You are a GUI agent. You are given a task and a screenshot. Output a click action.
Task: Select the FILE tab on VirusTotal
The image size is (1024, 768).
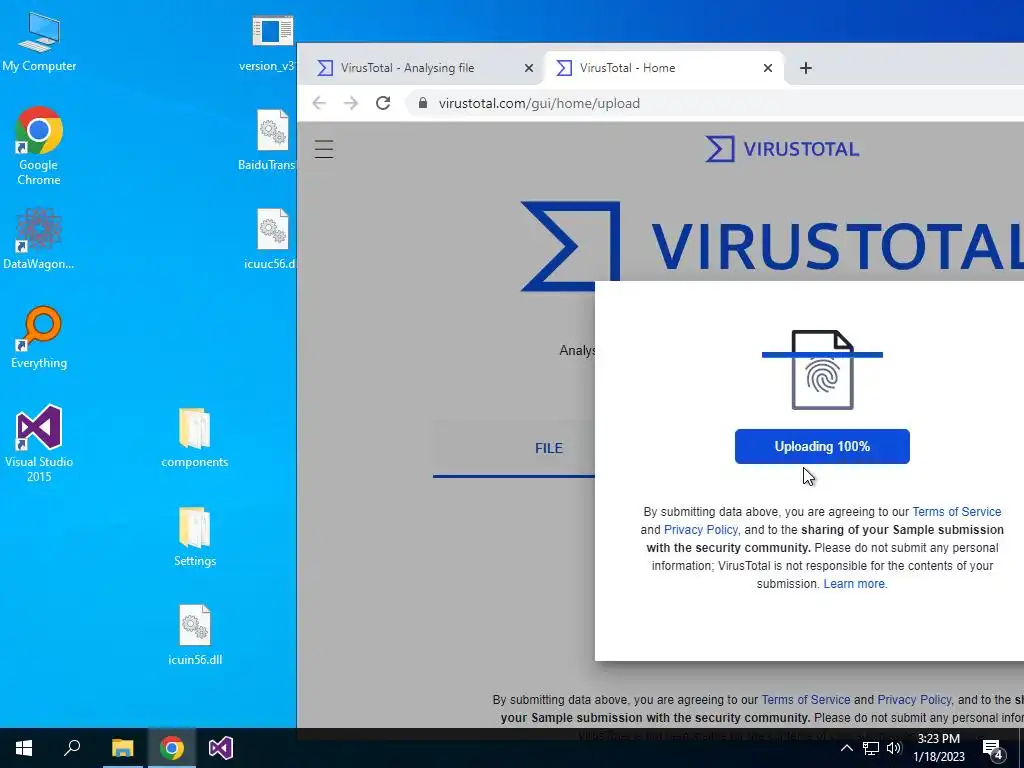coord(549,448)
